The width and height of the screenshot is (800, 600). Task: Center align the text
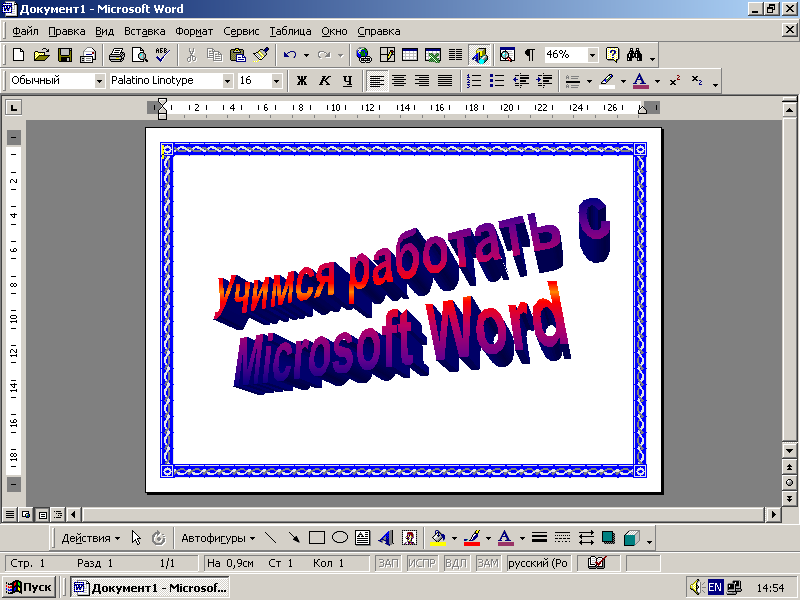click(399, 81)
